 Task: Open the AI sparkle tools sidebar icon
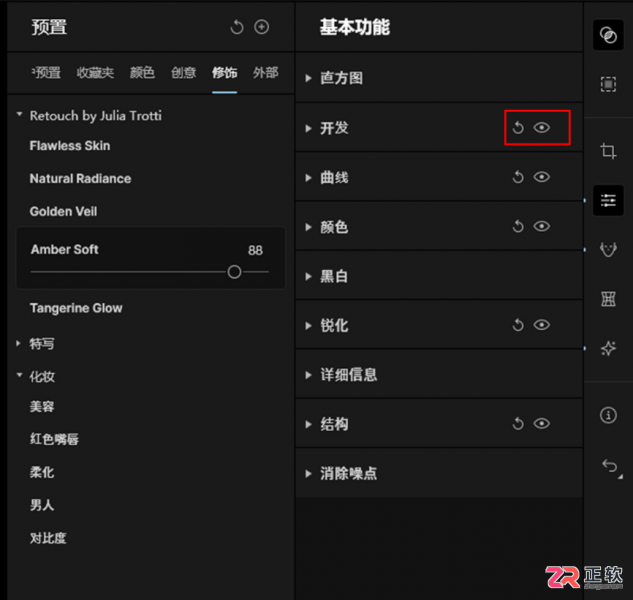pyautogui.click(x=608, y=348)
